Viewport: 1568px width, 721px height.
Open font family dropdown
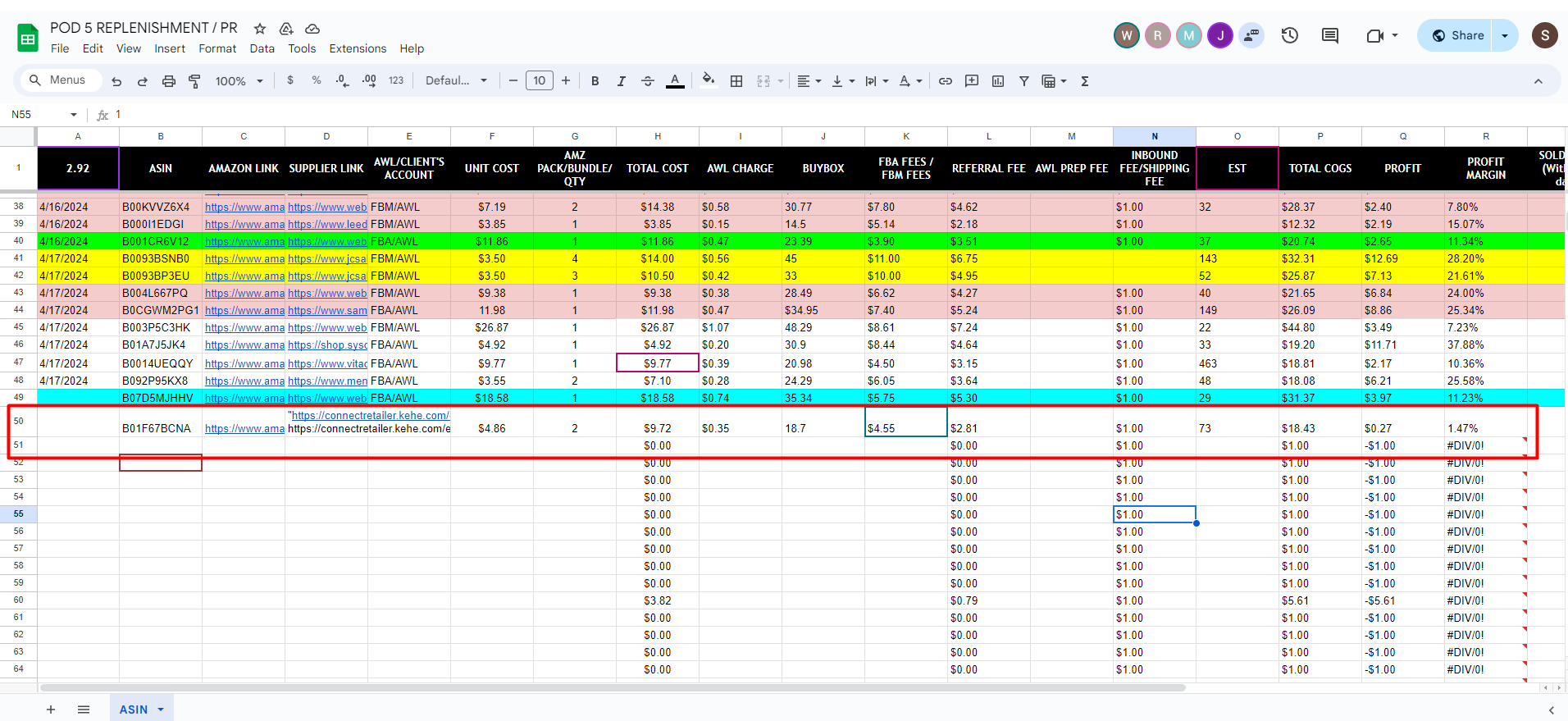click(x=456, y=80)
